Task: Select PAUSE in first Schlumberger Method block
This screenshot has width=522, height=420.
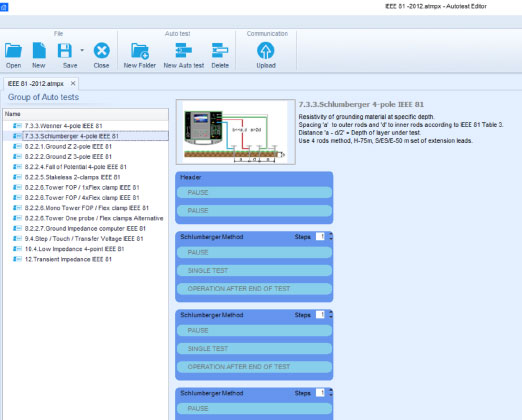Action: point(254,252)
